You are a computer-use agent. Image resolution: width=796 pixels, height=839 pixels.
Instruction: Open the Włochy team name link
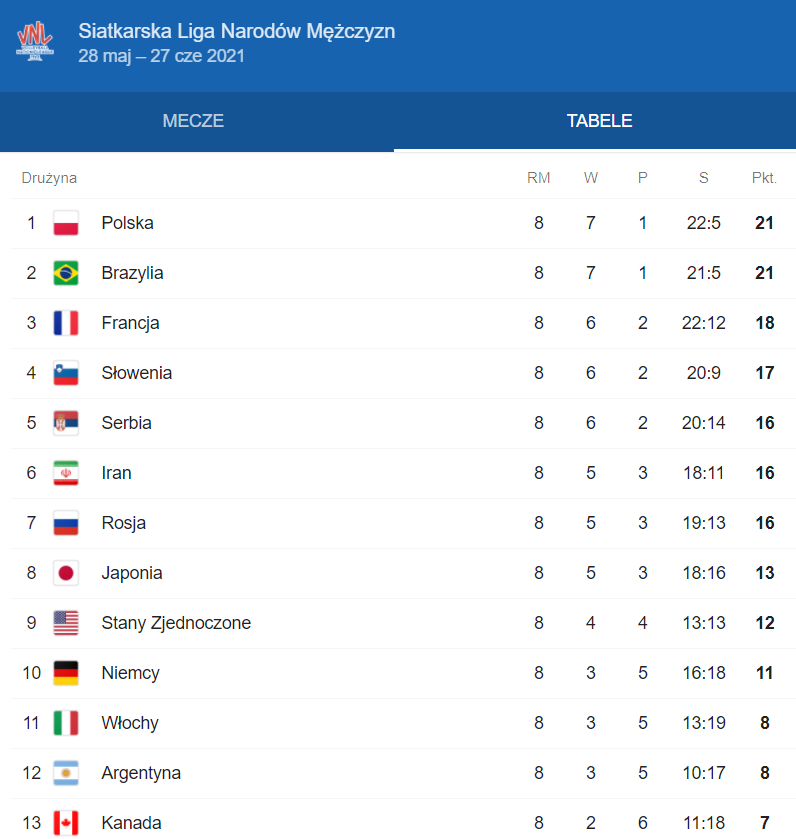130,723
